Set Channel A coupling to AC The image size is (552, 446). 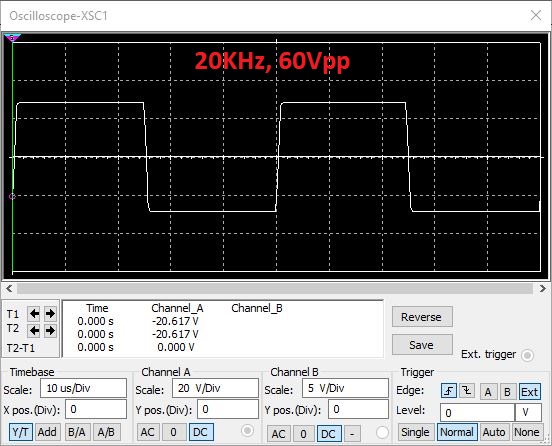[x=148, y=432]
